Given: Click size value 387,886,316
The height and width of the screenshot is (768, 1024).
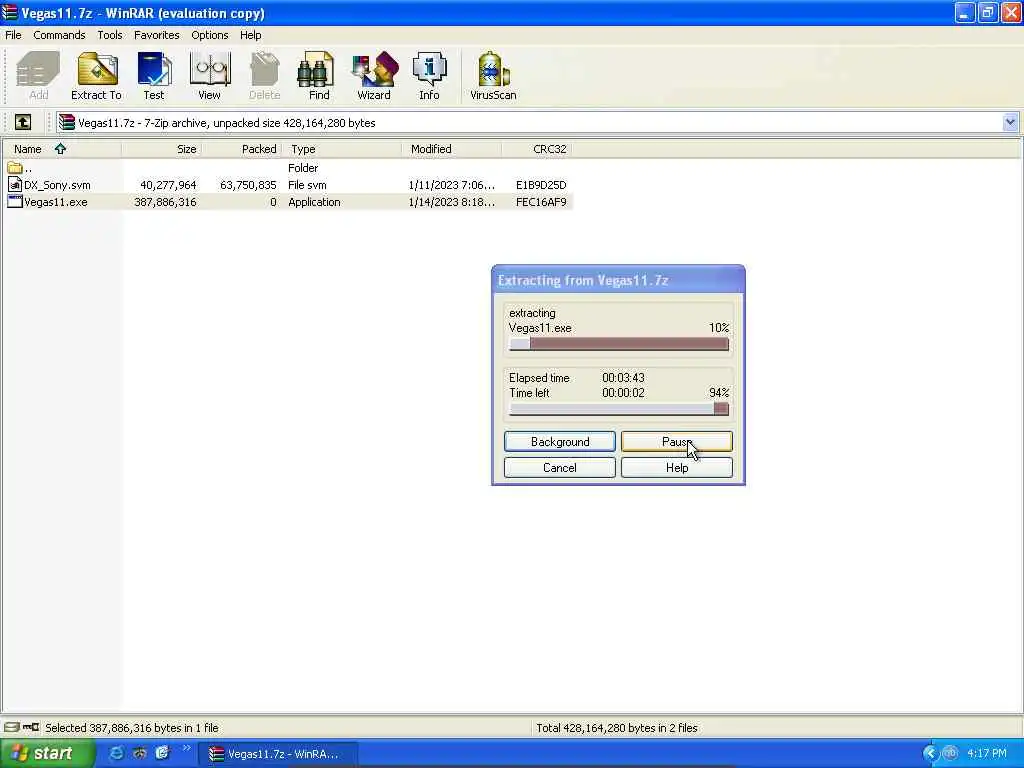Looking at the screenshot, I should click(x=165, y=202).
